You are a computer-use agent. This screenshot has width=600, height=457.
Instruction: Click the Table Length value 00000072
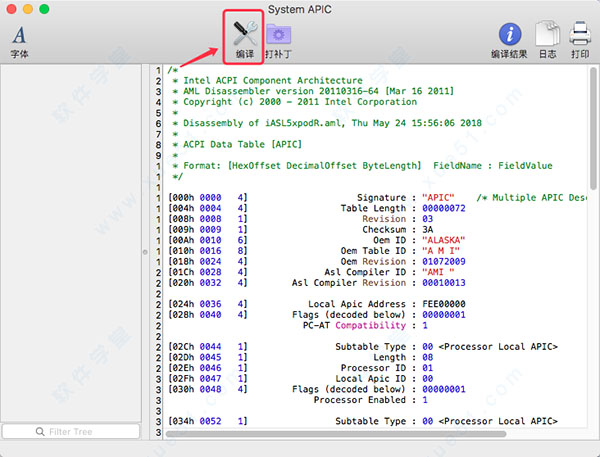(444, 208)
